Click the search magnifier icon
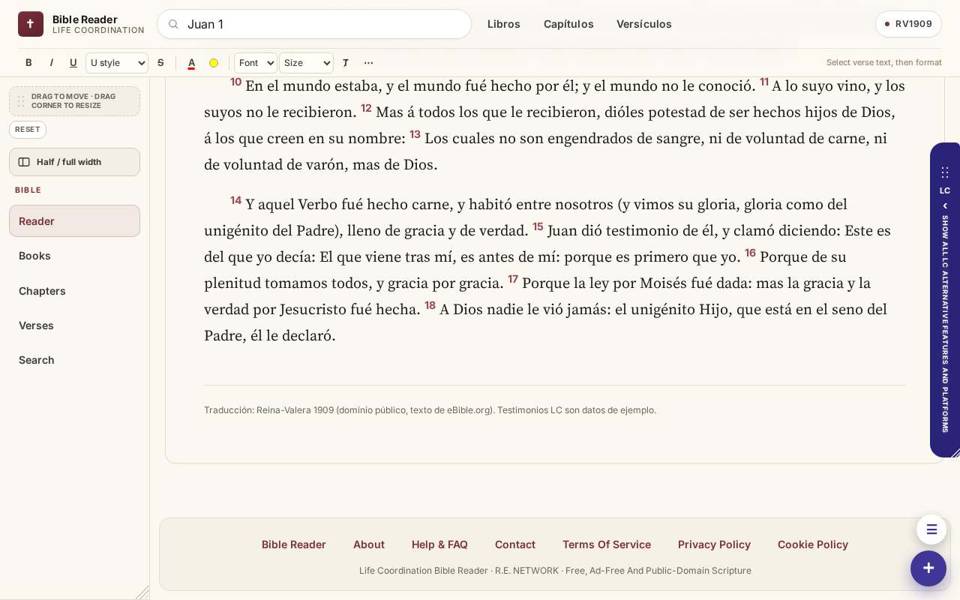The image size is (960, 600). tap(173, 24)
